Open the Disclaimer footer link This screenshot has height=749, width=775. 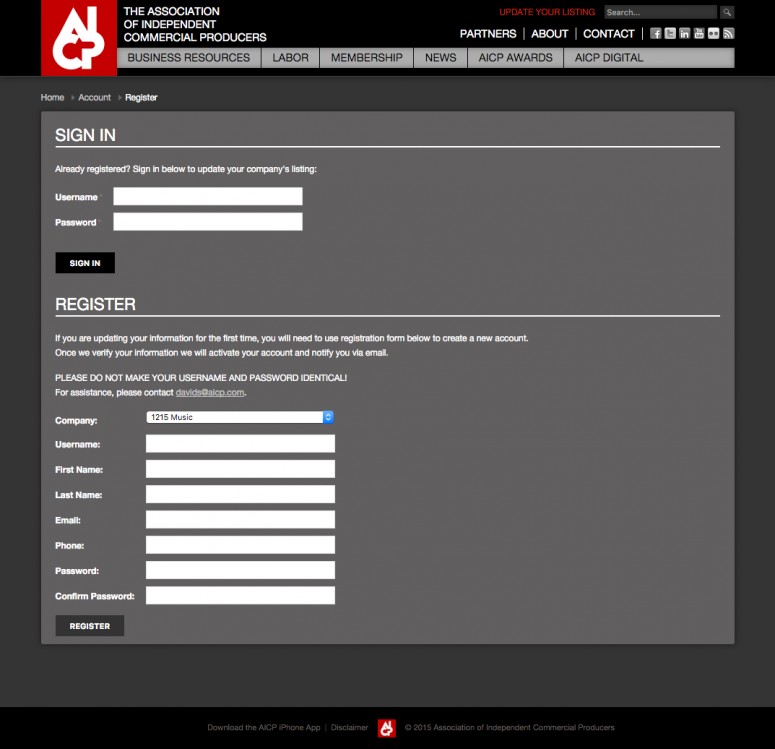349,727
